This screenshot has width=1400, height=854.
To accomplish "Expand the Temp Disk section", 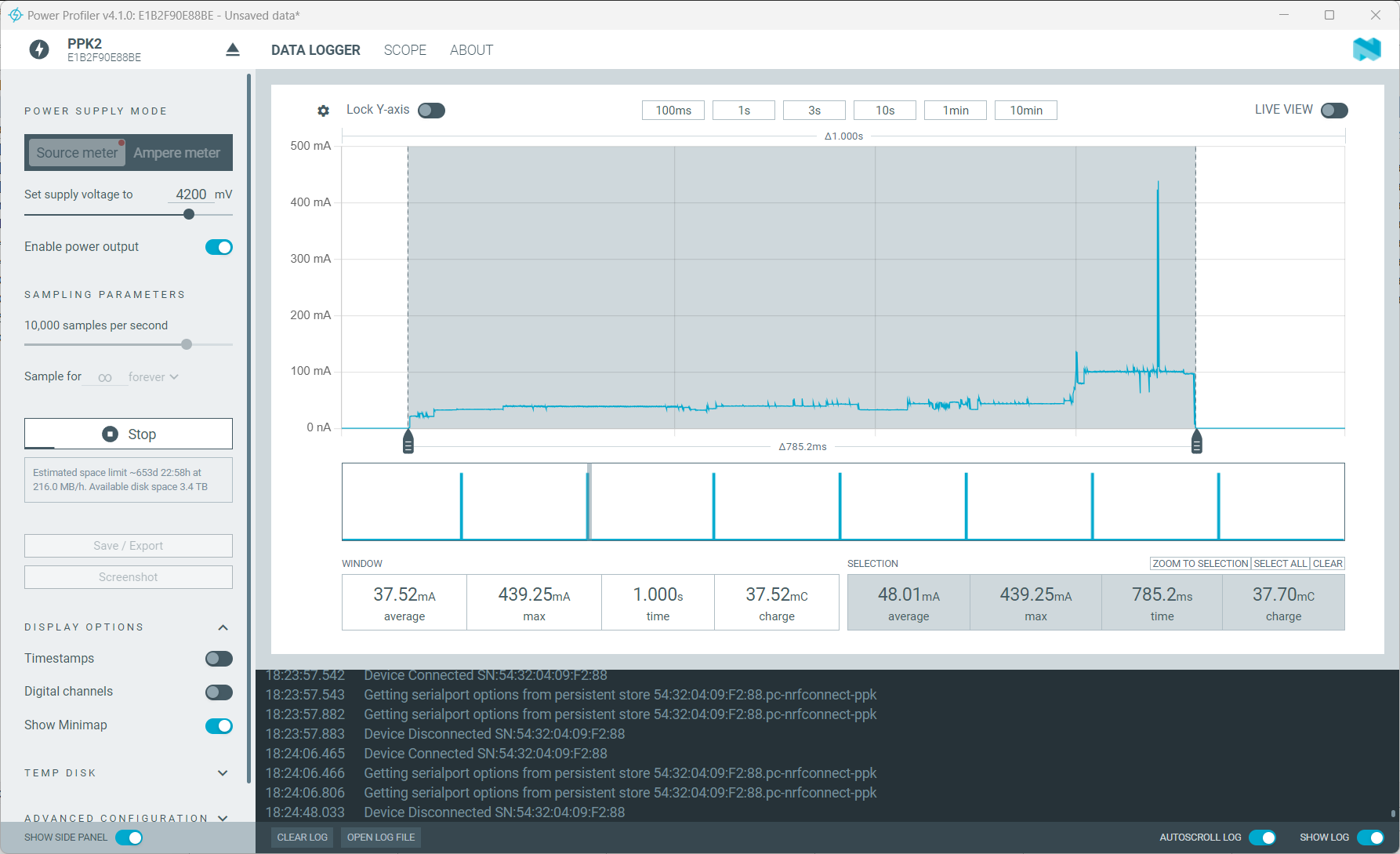I will click(223, 773).
